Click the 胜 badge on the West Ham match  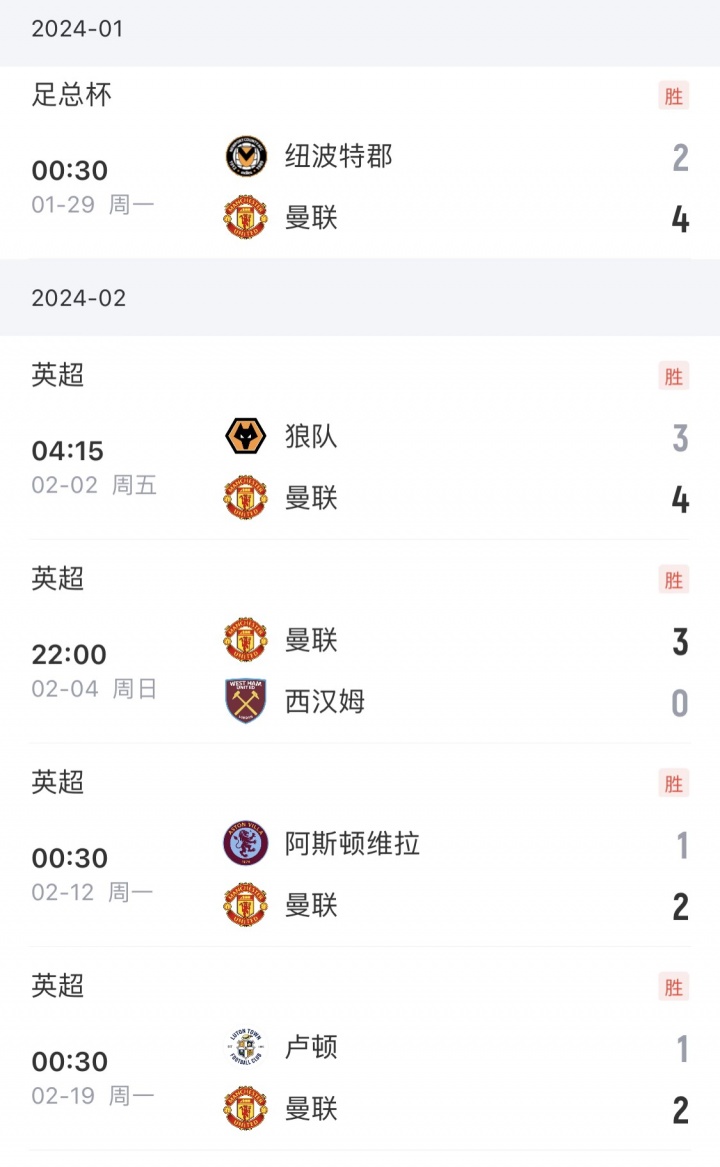click(x=674, y=580)
